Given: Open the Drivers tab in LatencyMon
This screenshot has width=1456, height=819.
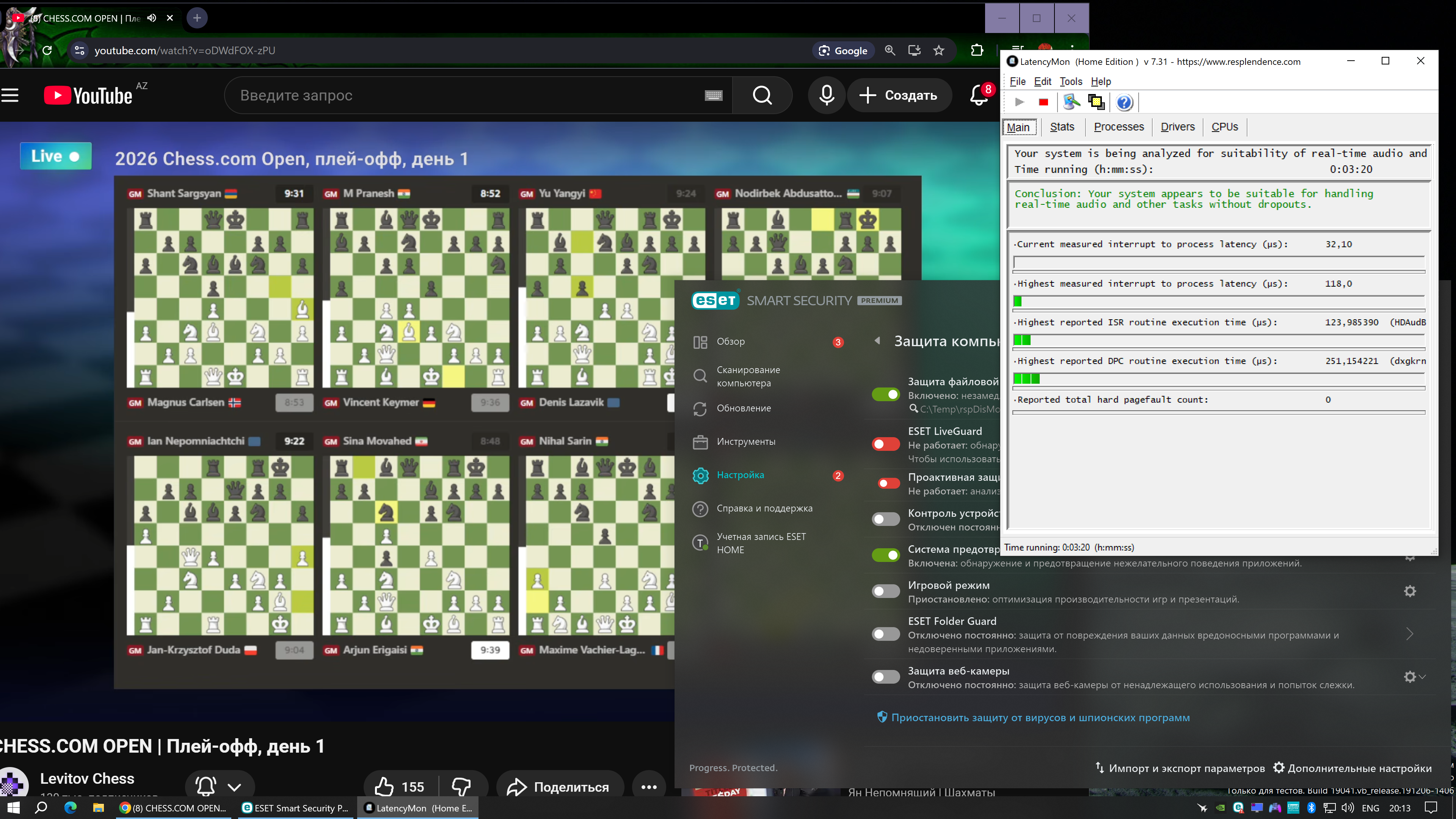Looking at the screenshot, I should pos(1177,127).
